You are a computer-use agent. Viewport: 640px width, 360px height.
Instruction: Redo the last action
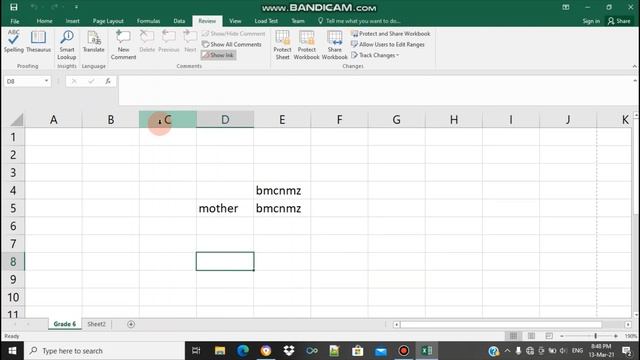(x=54, y=7)
